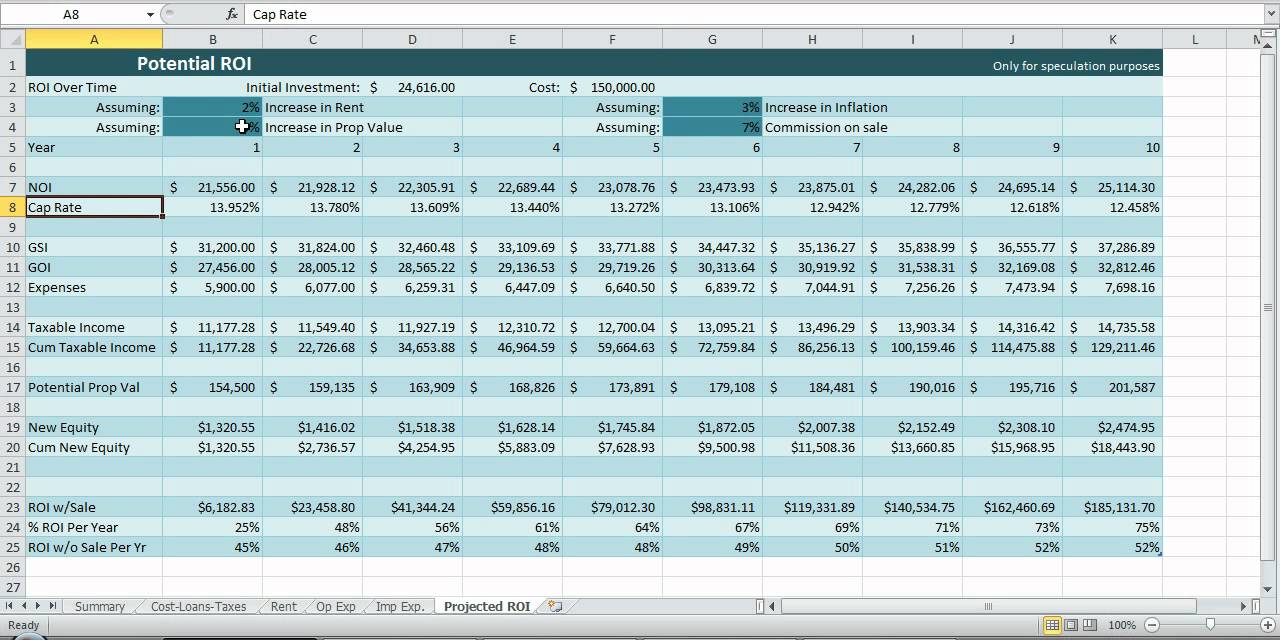Image resolution: width=1280 pixels, height=640 pixels.
Task: Enable Page Break Preview view
Action: click(1090, 625)
